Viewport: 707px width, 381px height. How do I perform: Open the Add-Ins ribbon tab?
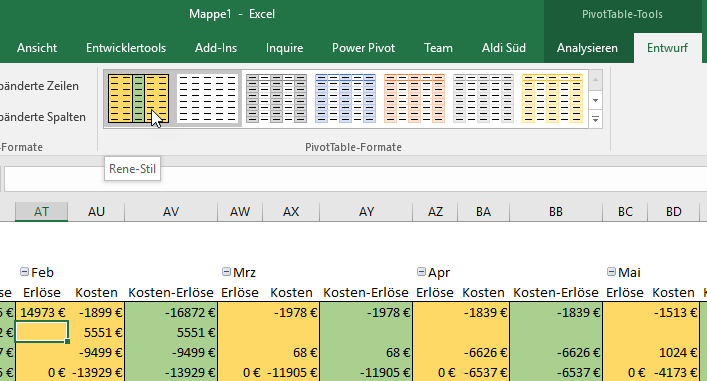[216, 48]
